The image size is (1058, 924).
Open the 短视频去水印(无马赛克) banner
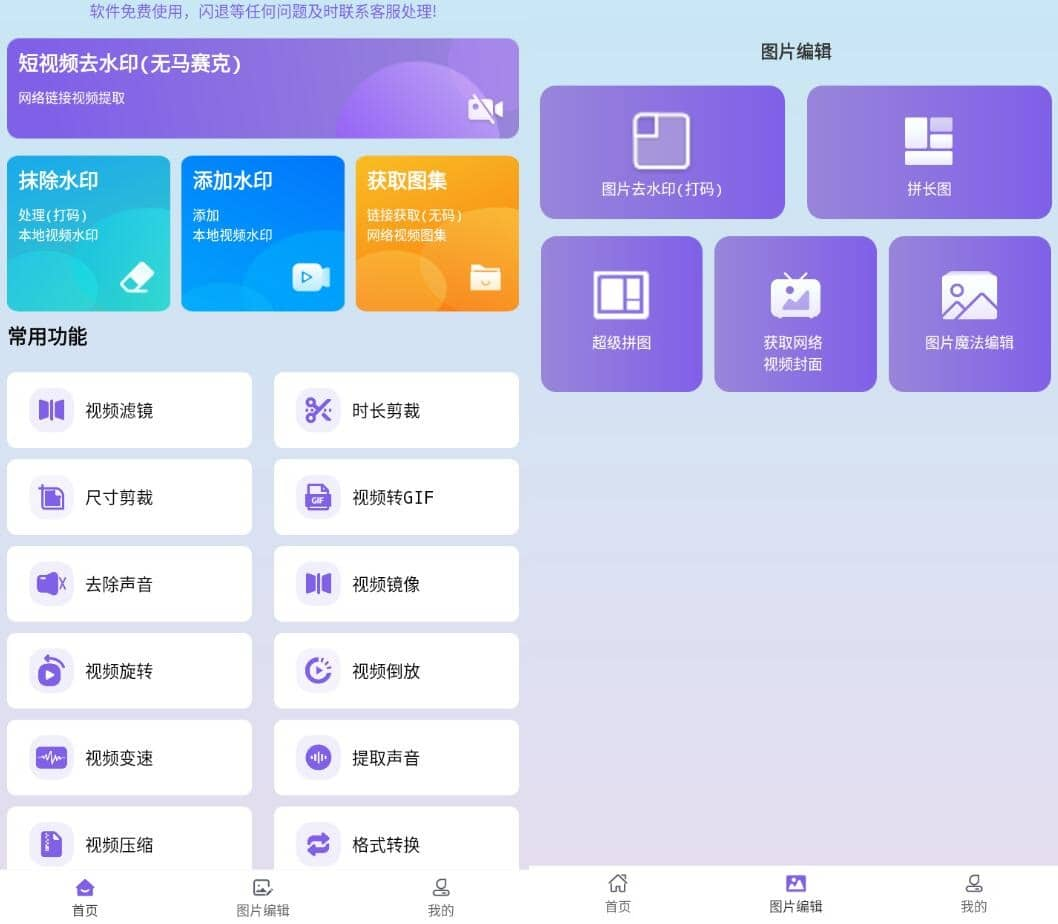262,88
